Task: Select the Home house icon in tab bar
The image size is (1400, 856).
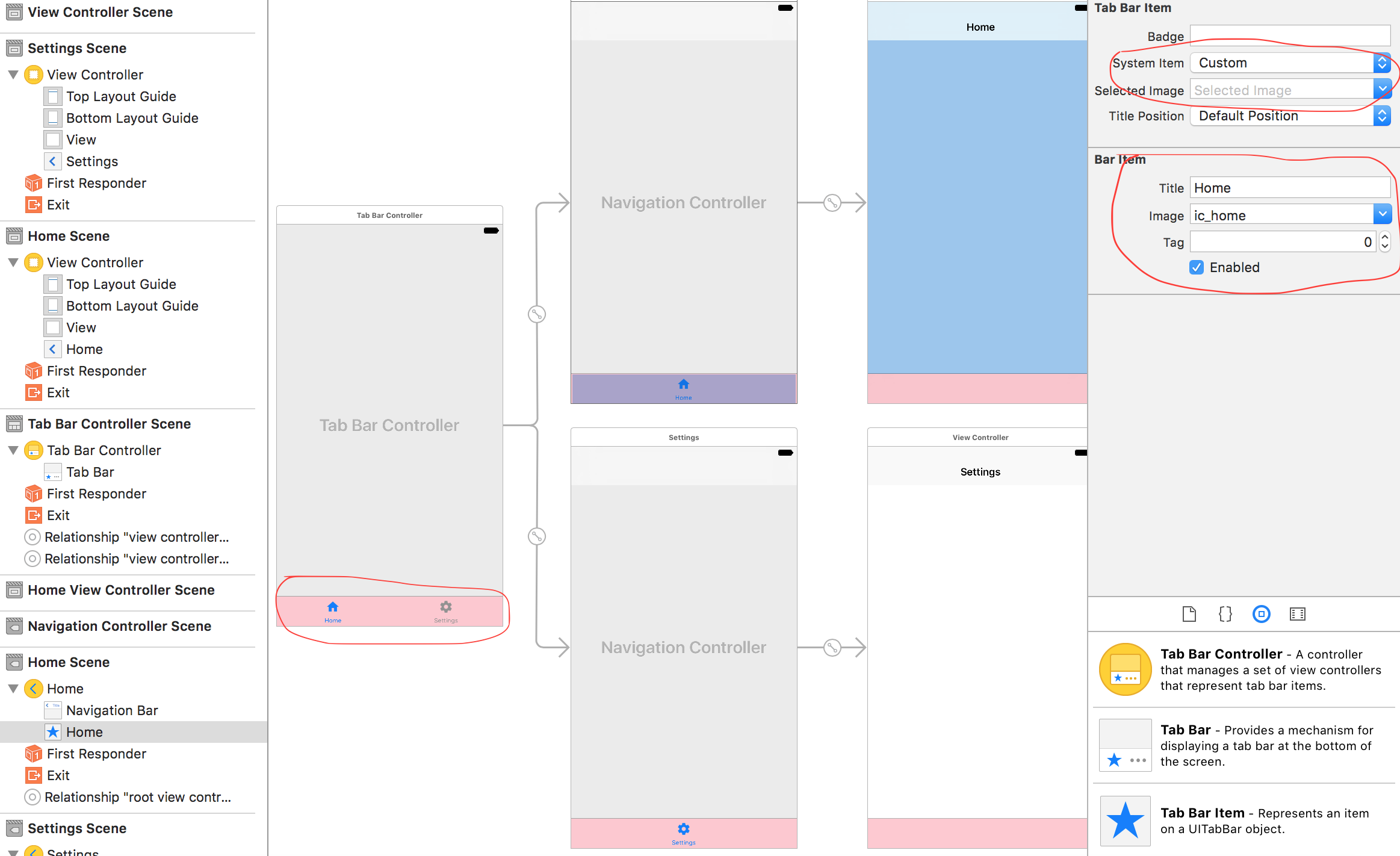Action: point(333,606)
